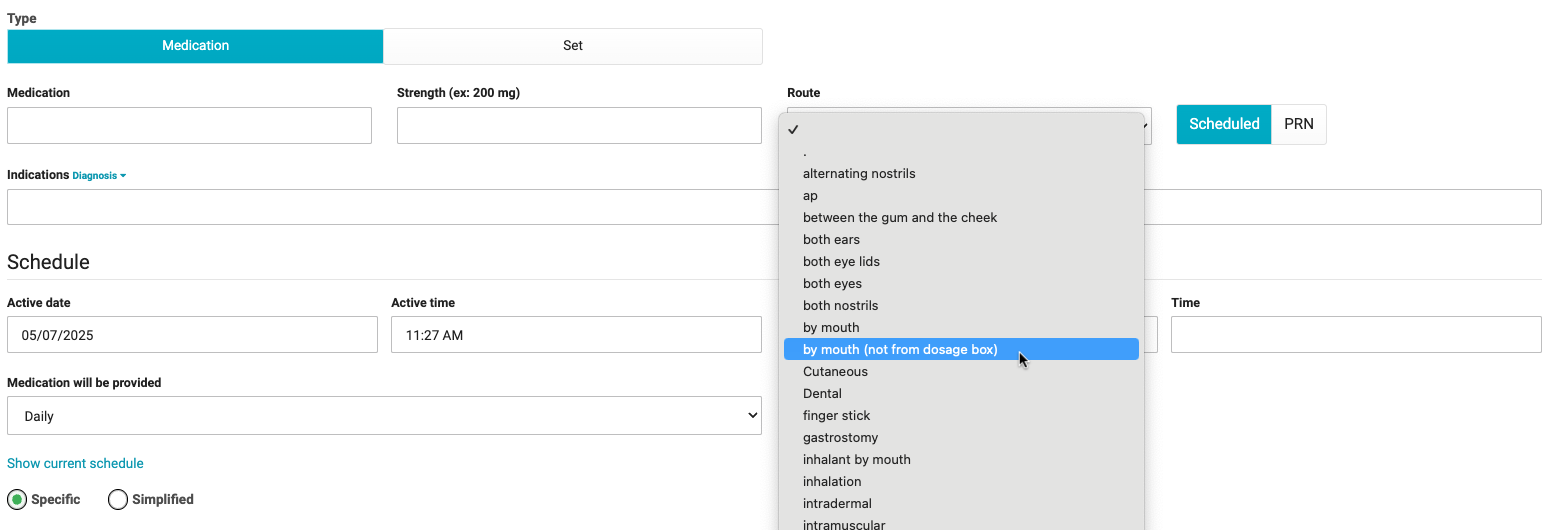This screenshot has height=530, width=1550.
Task: Click into the Medication name field
Action: (x=189, y=126)
